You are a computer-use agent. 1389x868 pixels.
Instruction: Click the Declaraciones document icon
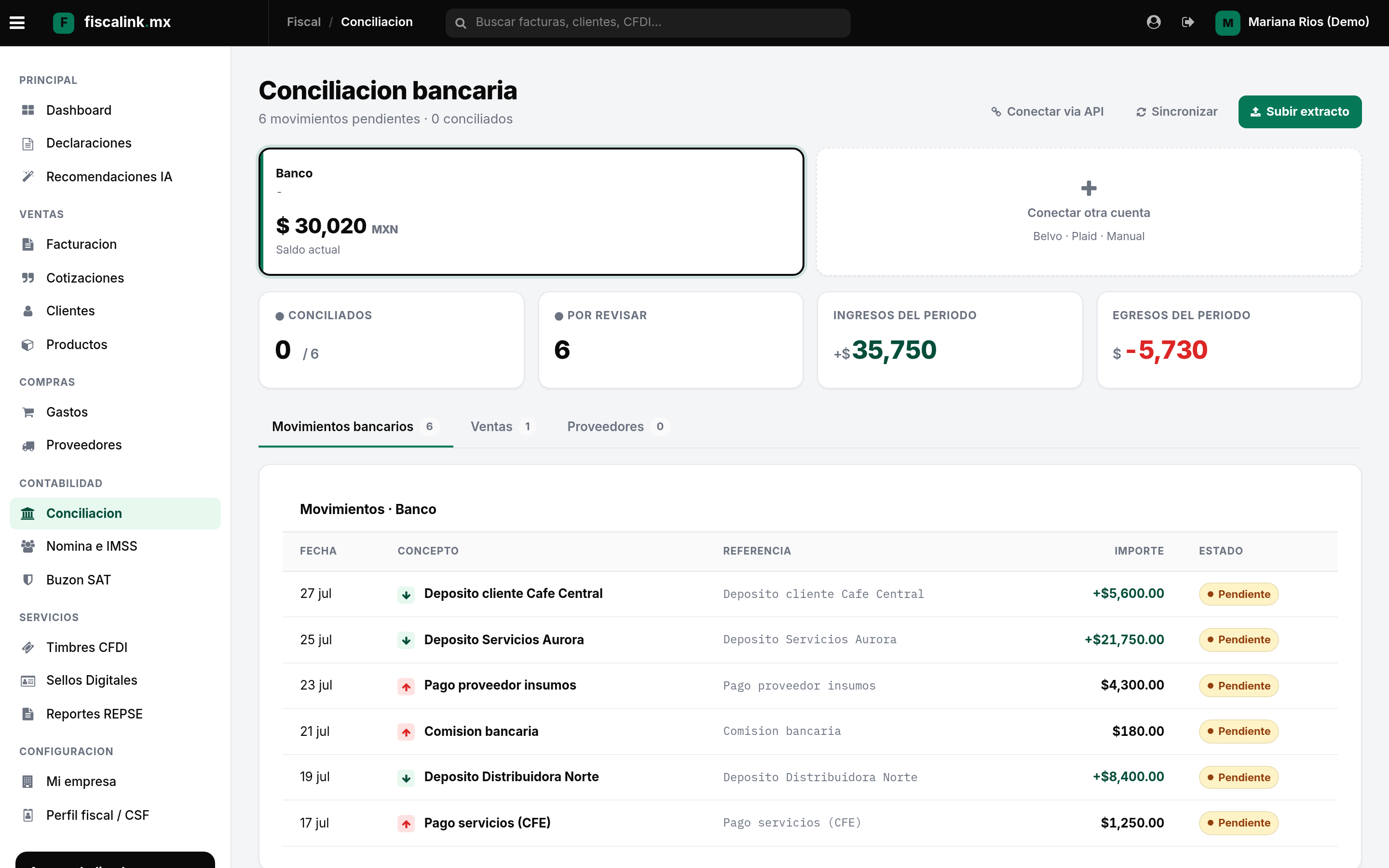[27, 144]
